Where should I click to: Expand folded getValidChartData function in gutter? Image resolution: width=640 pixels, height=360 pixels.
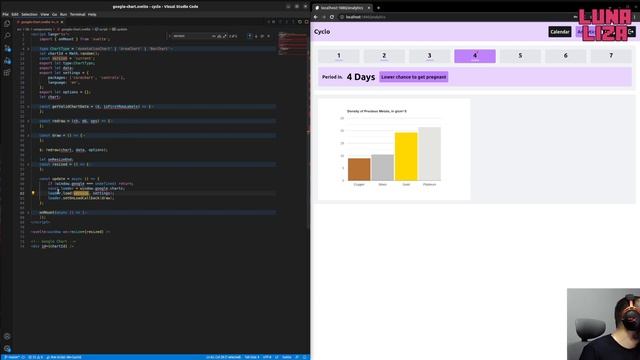click(28, 107)
